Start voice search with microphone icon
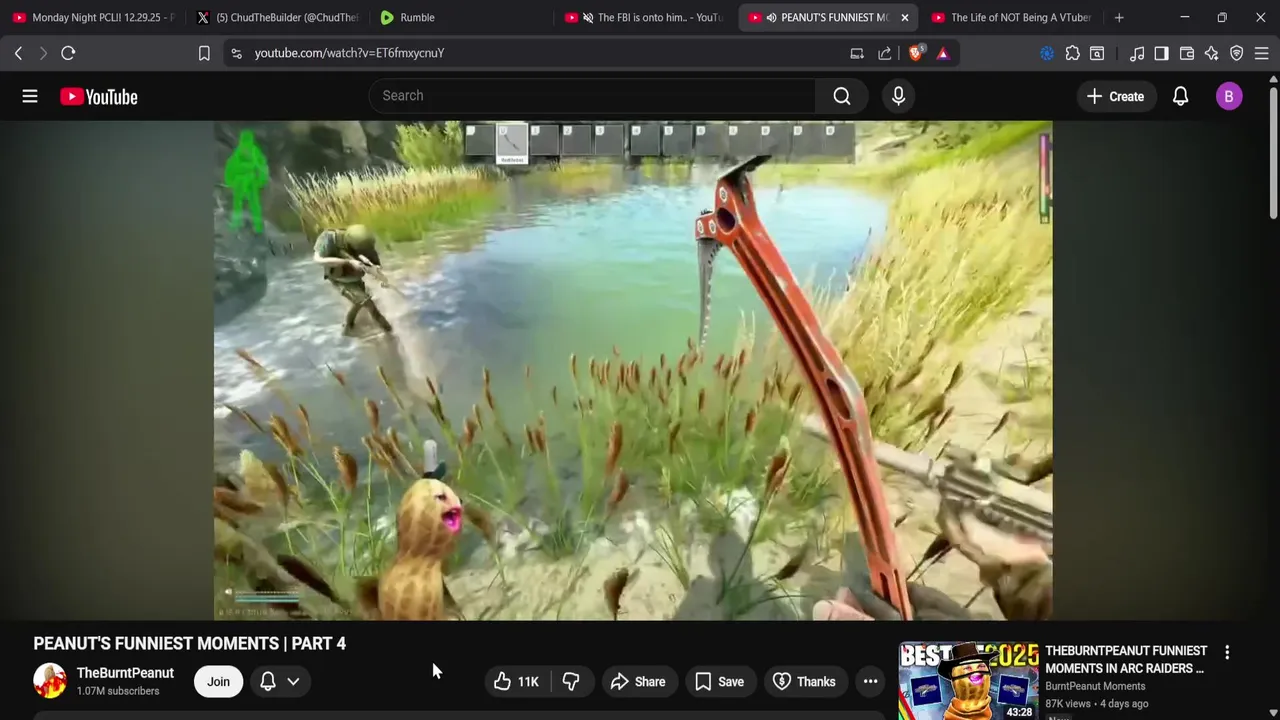1280x720 pixels. [x=898, y=96]
